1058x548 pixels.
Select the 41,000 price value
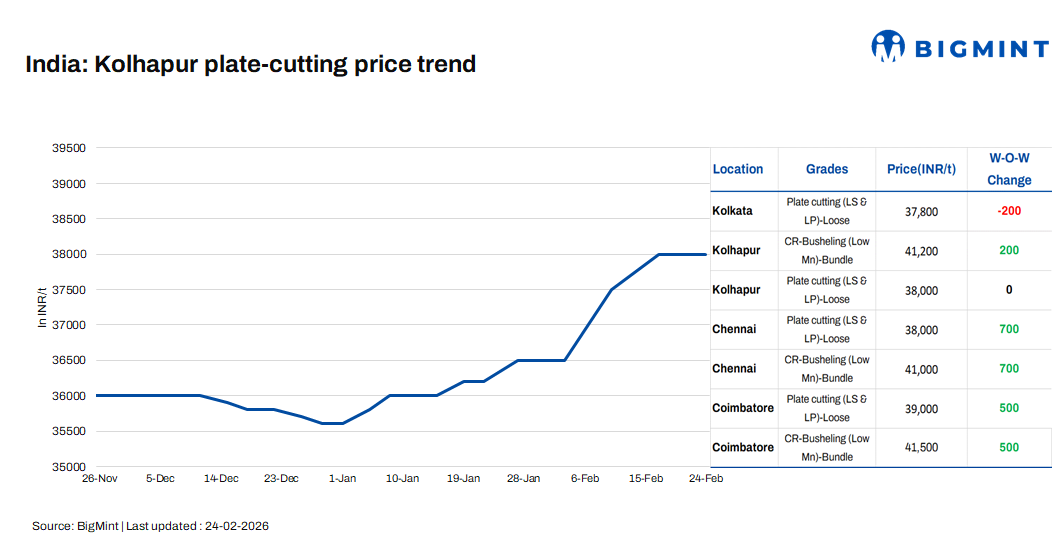921,369
